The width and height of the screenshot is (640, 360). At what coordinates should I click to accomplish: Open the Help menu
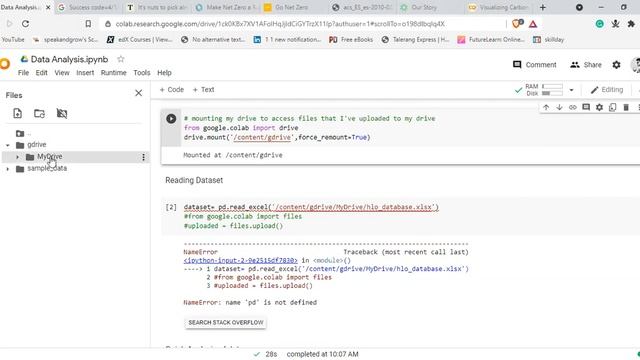(x=164, y=73)
